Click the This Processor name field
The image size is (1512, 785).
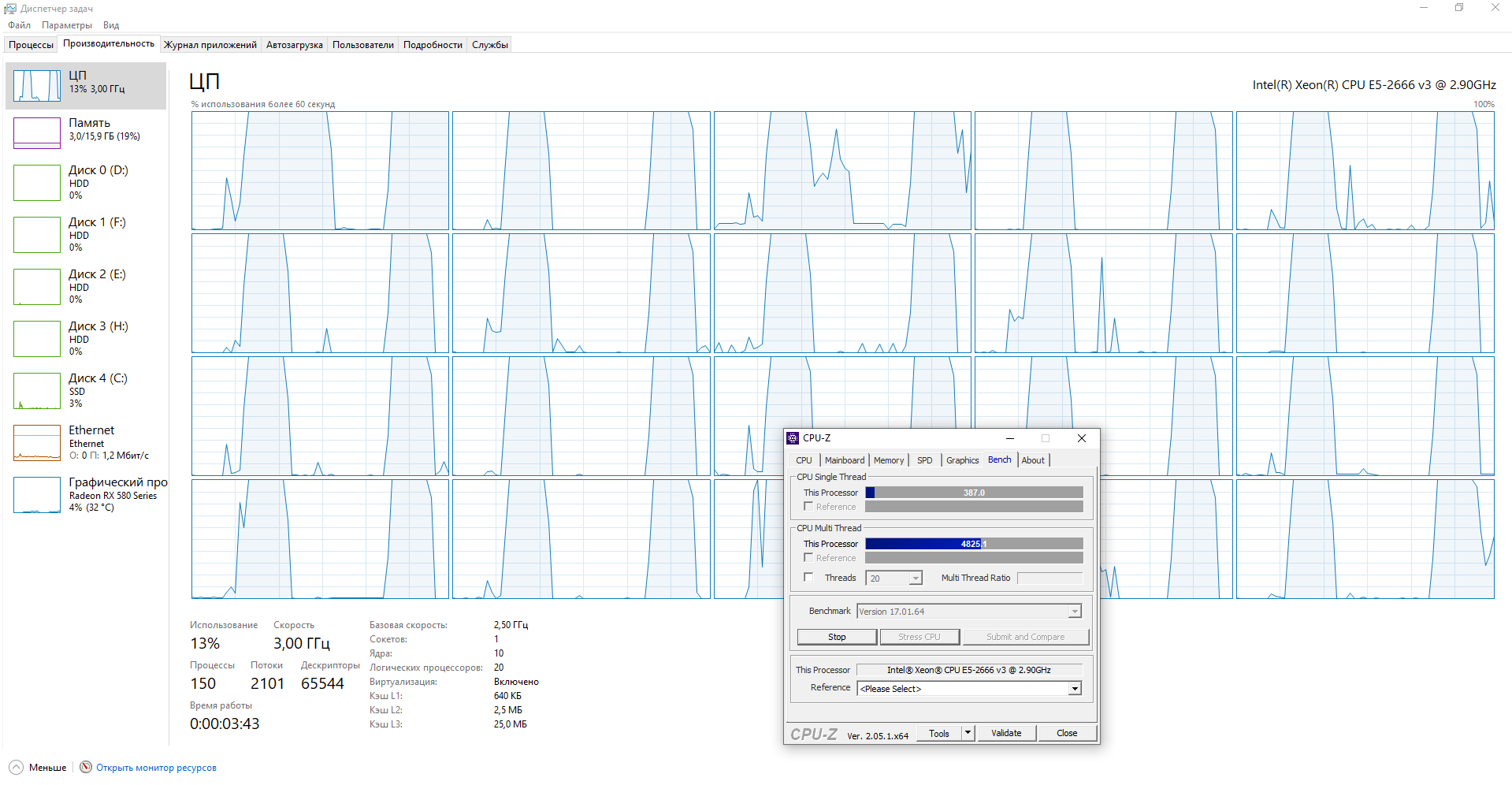(x=969, y=670)
